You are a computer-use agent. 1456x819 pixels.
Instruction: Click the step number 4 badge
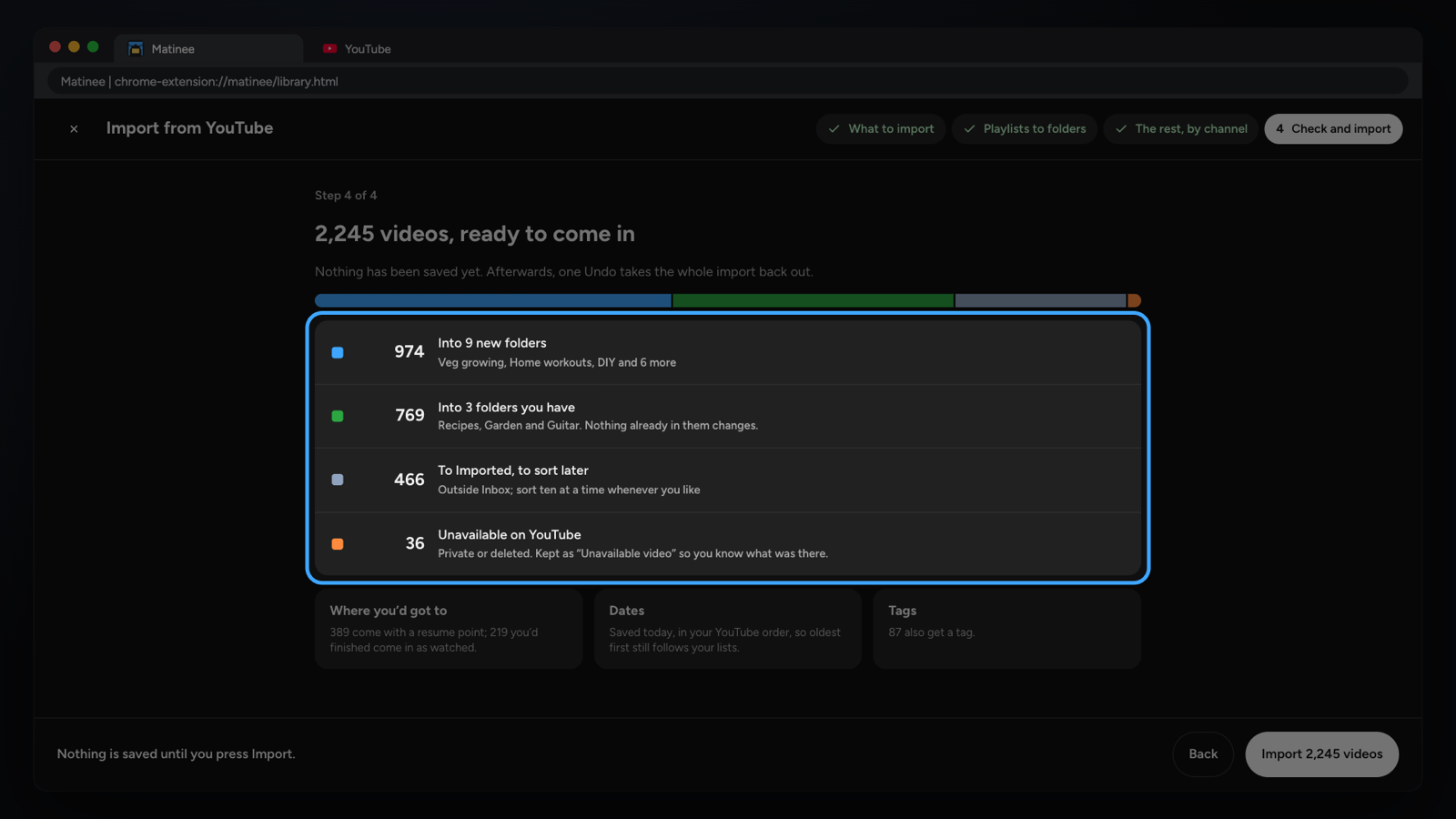click(1279, 129)
